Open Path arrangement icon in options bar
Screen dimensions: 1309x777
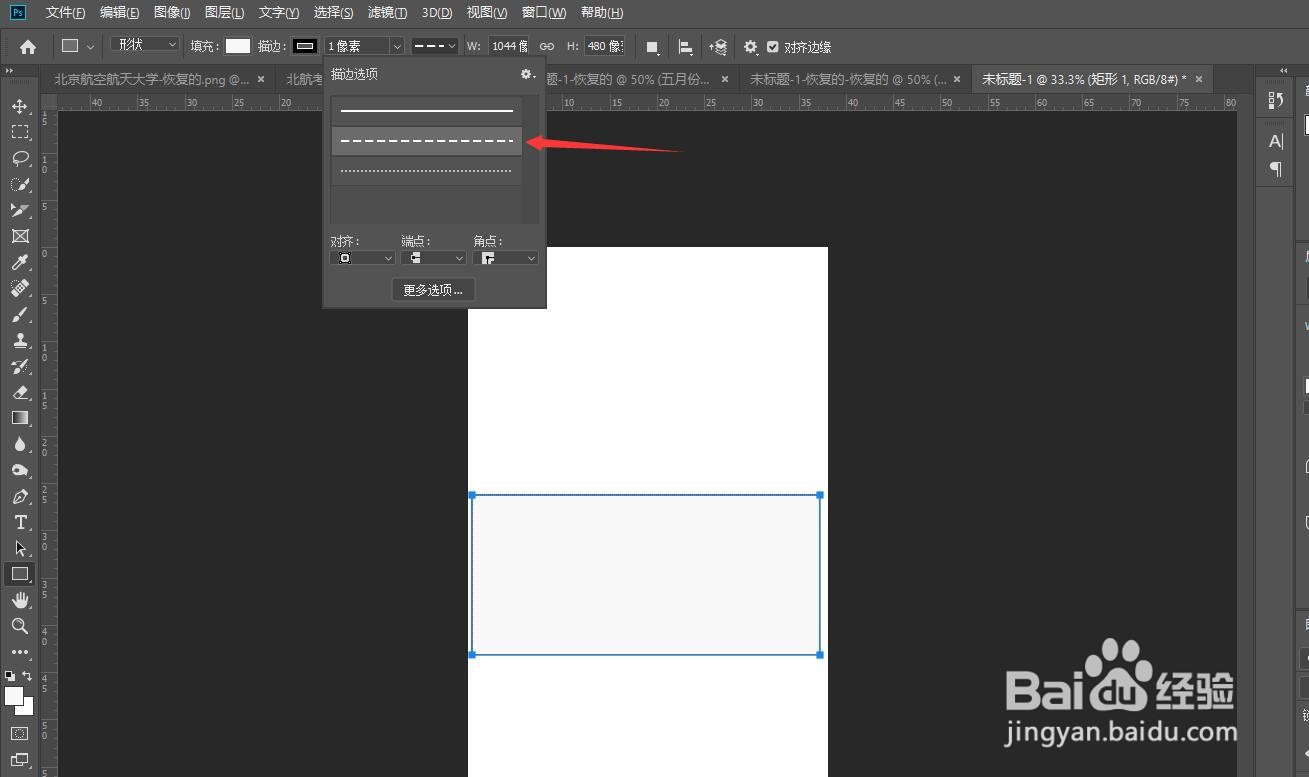(x=718, y=47)
